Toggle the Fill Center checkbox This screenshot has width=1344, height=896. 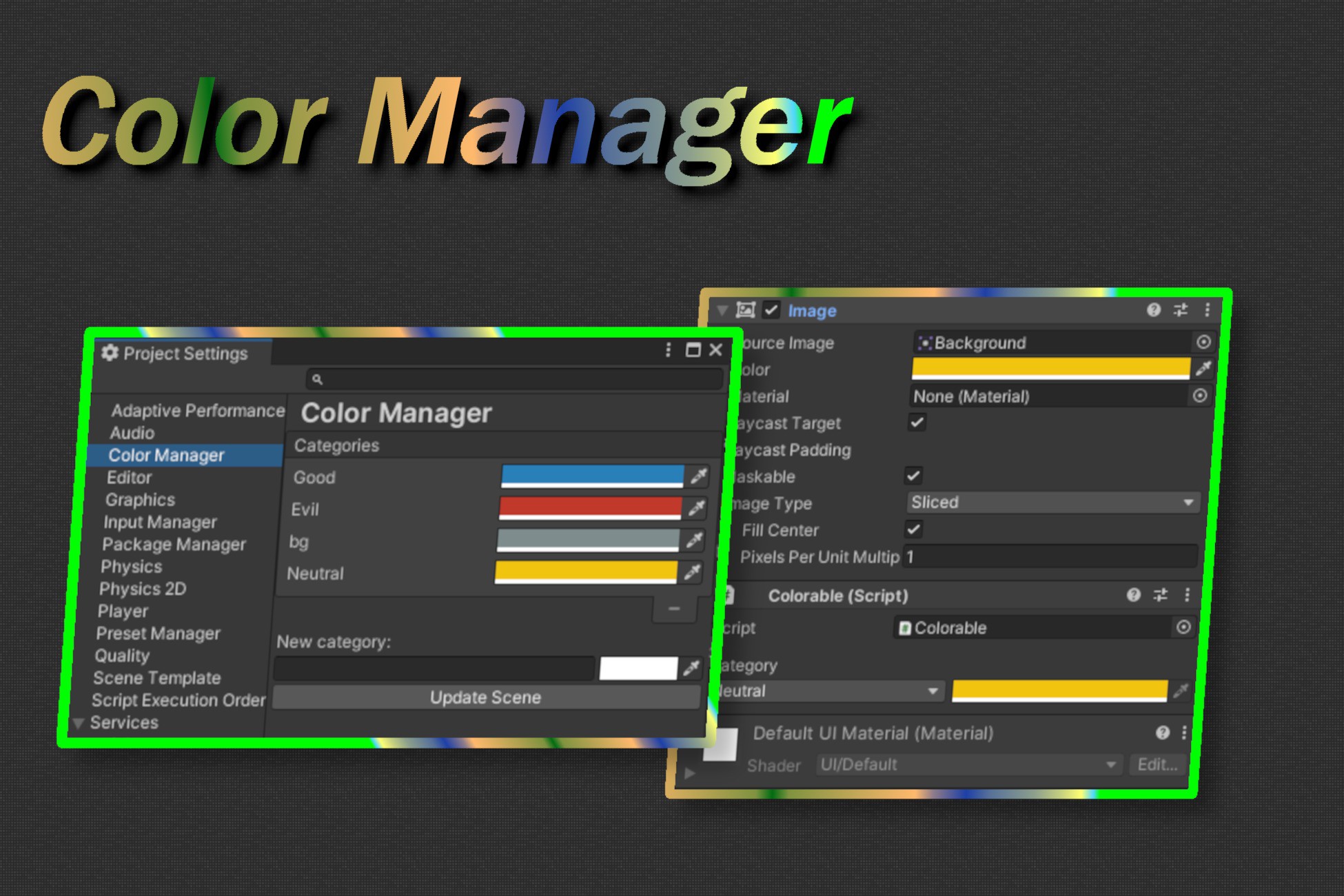click(x=916, y=530)
